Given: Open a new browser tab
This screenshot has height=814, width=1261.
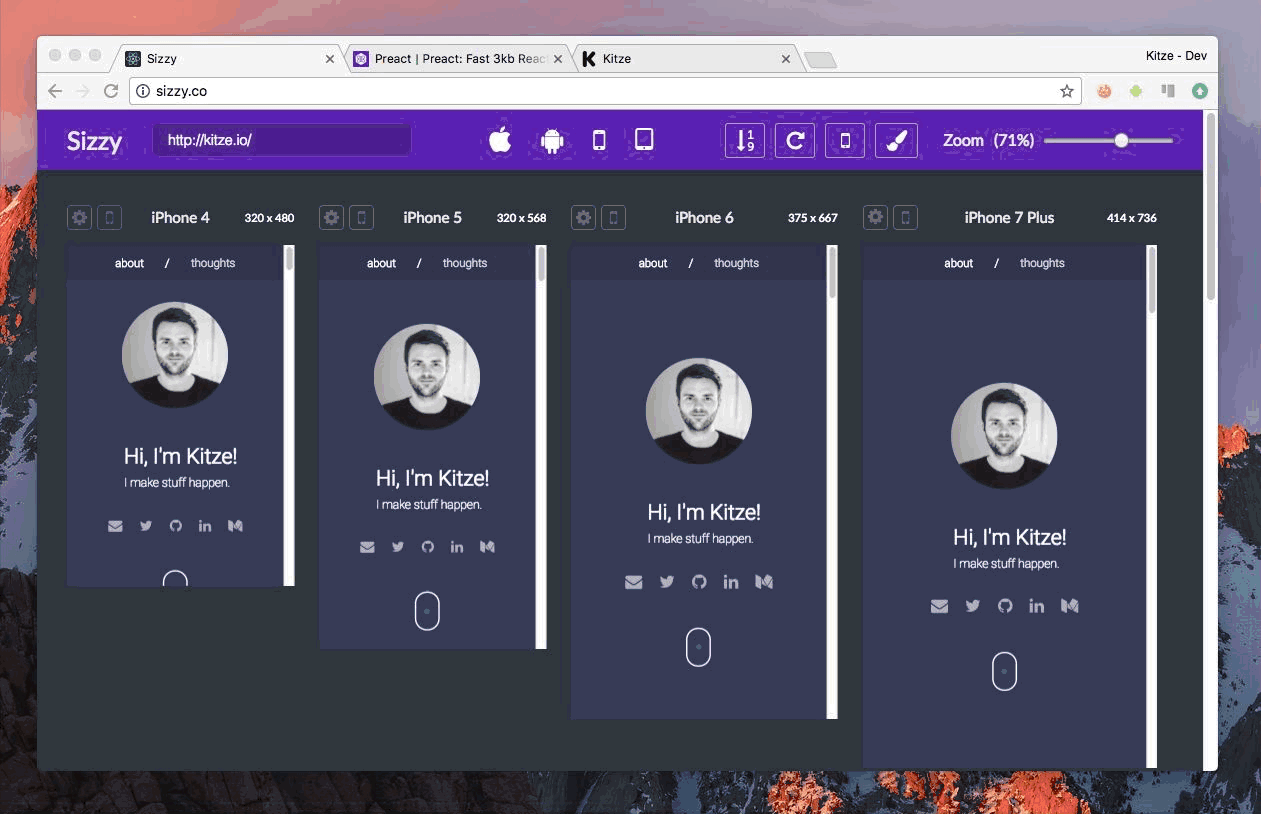Looking at the screenshot, I should tap(820, 60).
